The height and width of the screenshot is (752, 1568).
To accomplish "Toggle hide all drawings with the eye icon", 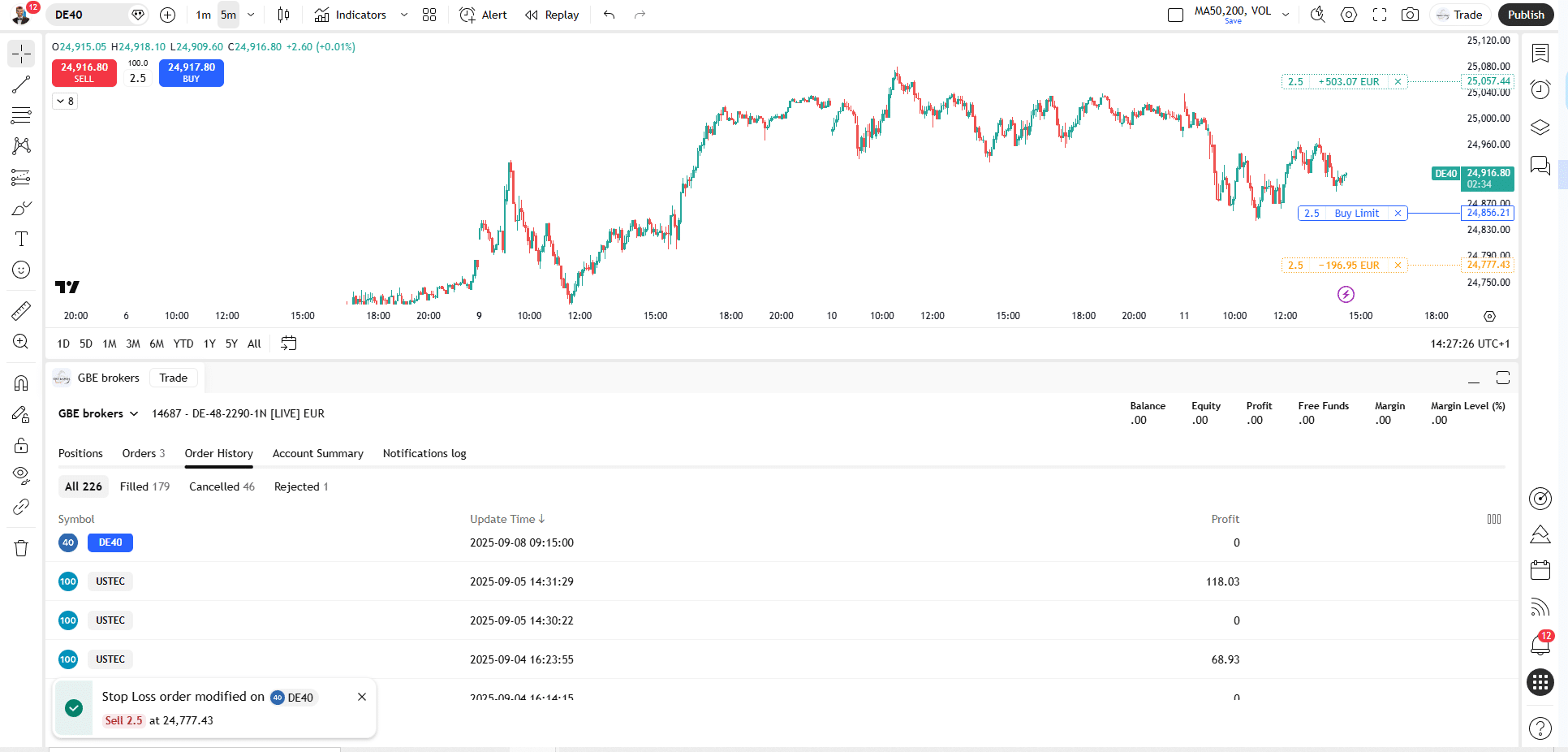I will click(x=20, y=475).
